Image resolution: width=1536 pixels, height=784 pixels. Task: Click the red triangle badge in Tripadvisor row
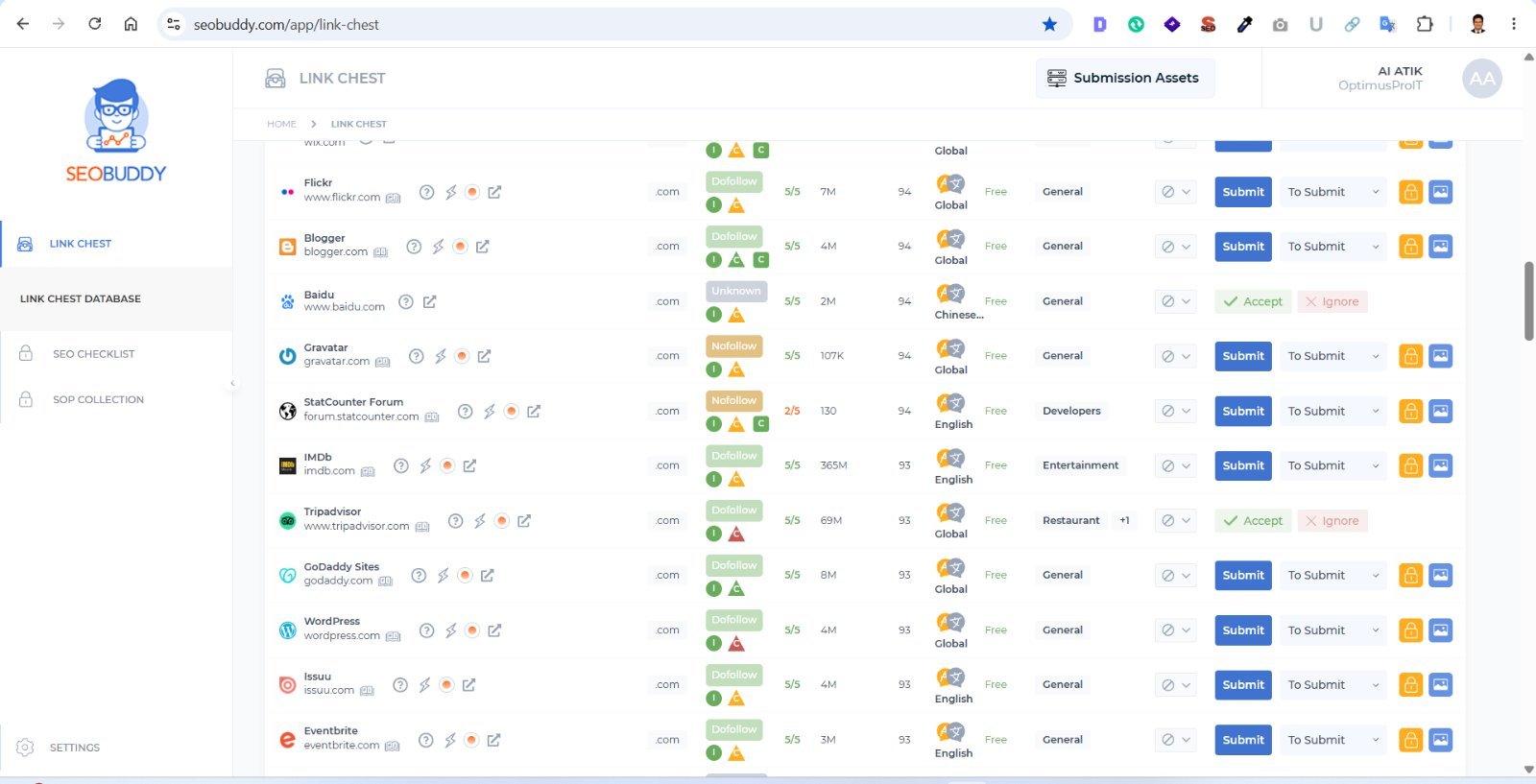(x=736, y=535)
